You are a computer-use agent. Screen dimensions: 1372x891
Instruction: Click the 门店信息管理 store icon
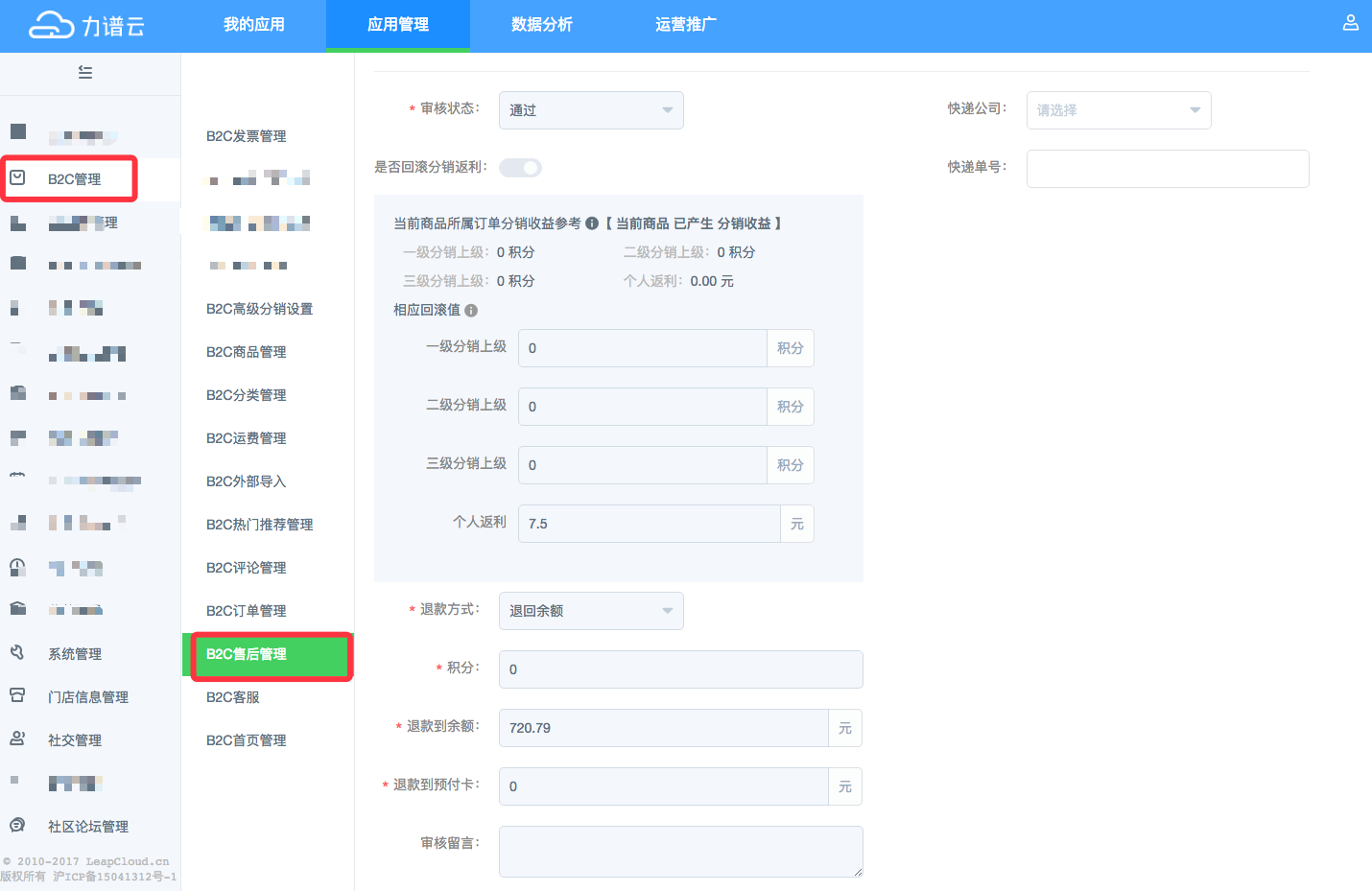click(17, 695)
